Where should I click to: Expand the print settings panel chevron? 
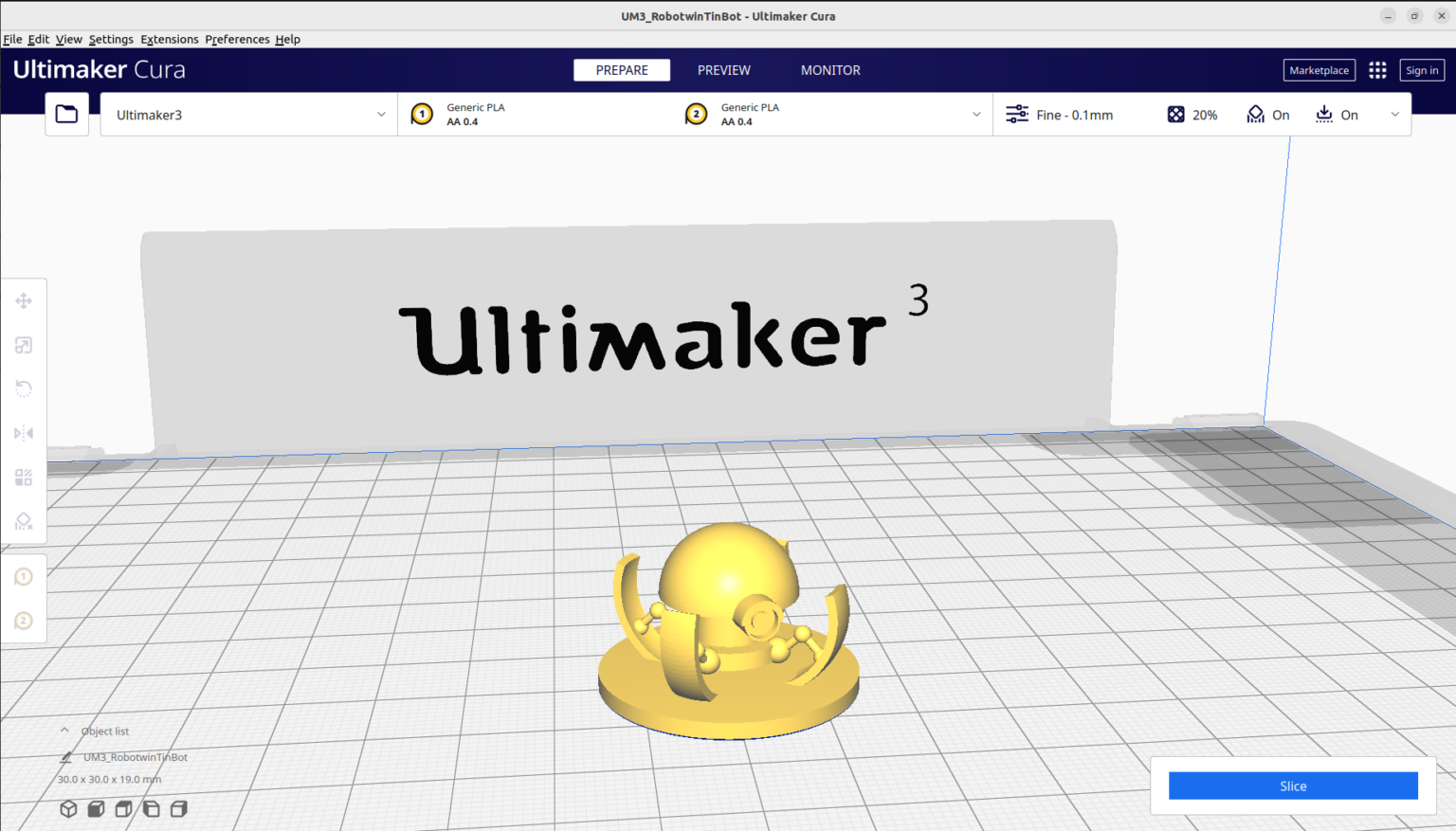(1394, 115)
